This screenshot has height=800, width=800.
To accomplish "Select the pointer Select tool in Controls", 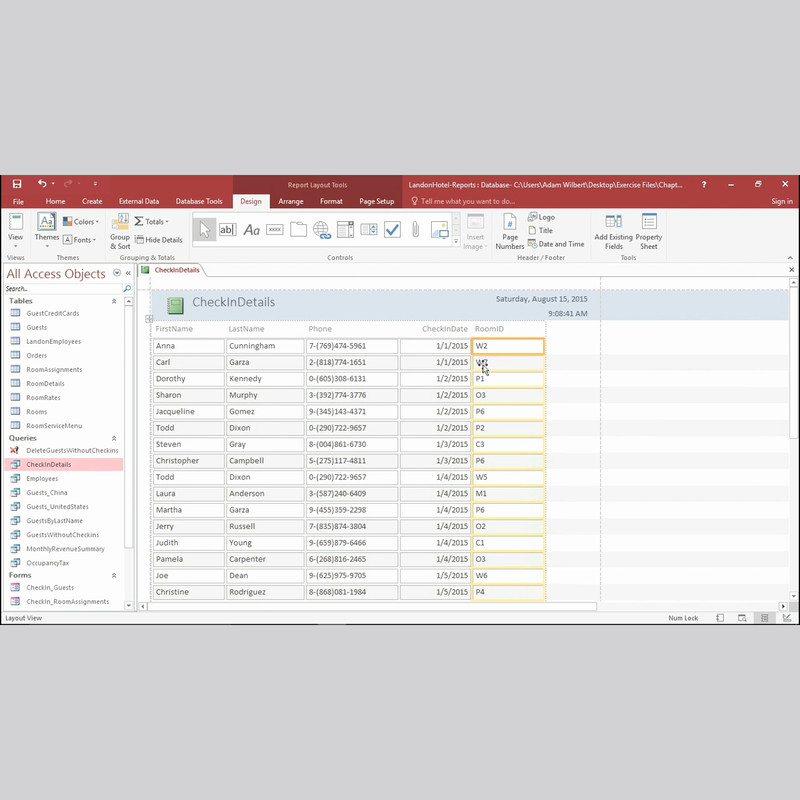I will point(205,230).
